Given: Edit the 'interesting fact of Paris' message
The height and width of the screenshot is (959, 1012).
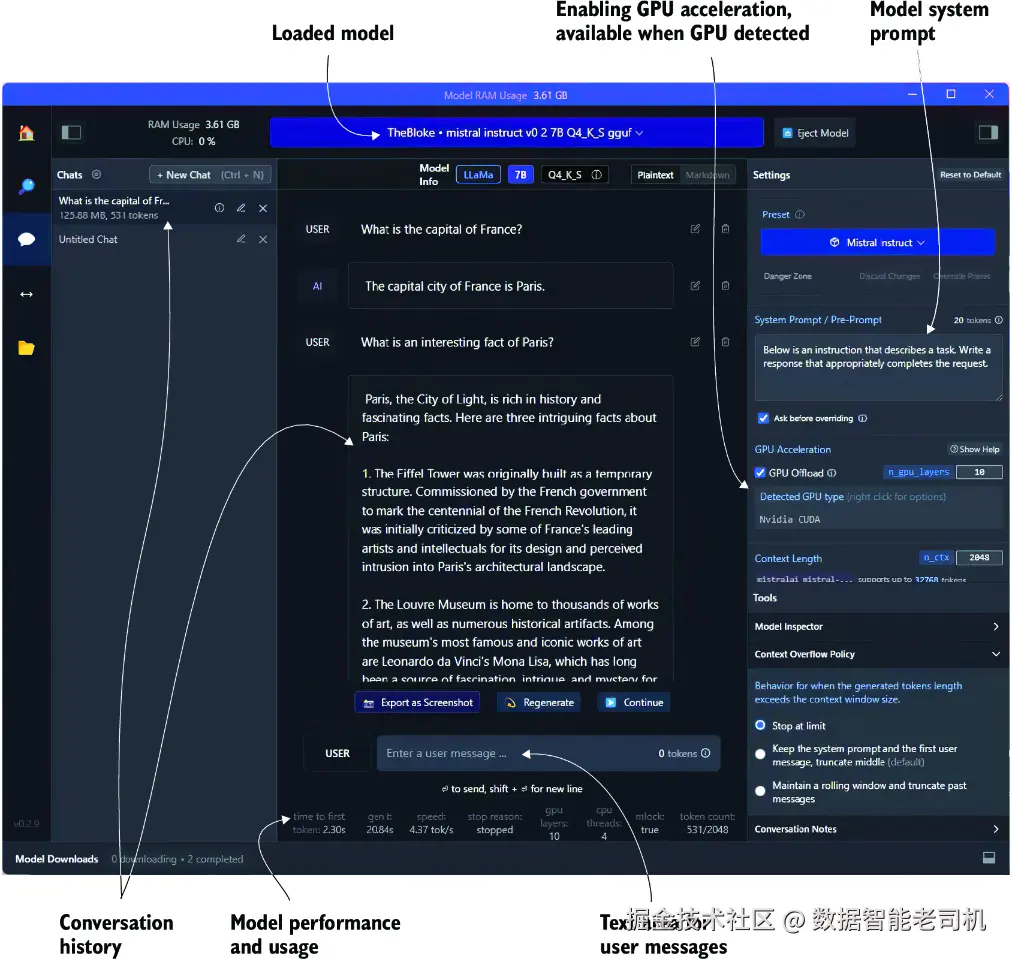Looking at the screenshot, I should tap(695, 341).
